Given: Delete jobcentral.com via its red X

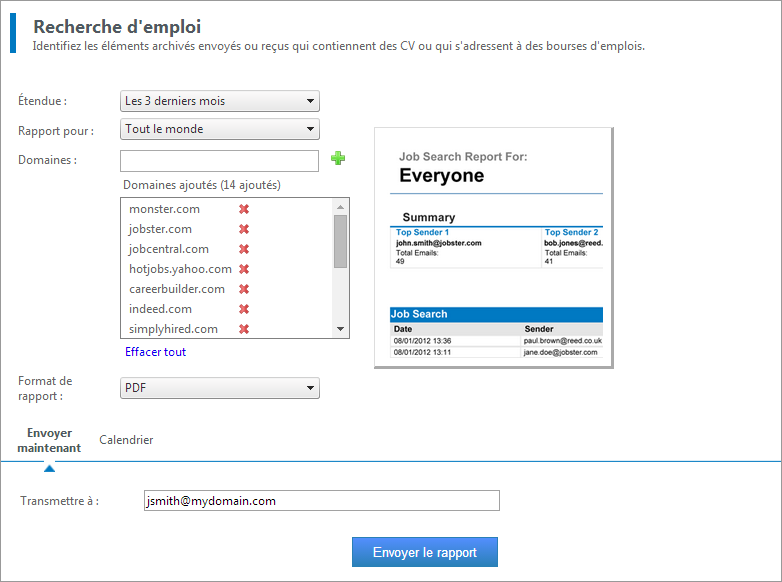Looking at the screenshot, I should [244, 249].
